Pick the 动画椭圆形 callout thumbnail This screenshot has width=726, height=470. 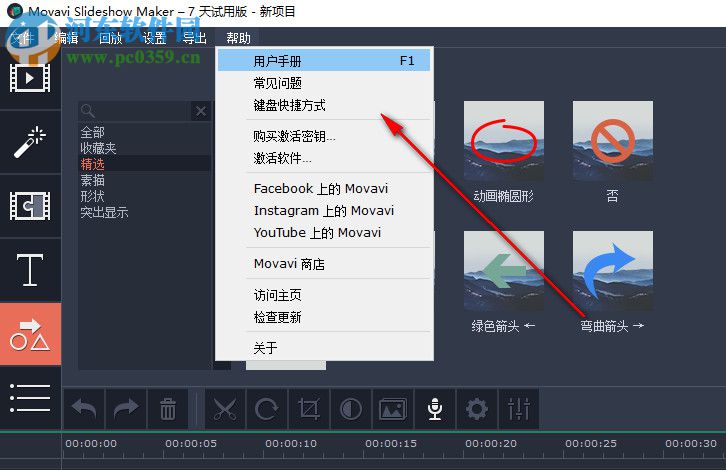(x=504, y=141)
